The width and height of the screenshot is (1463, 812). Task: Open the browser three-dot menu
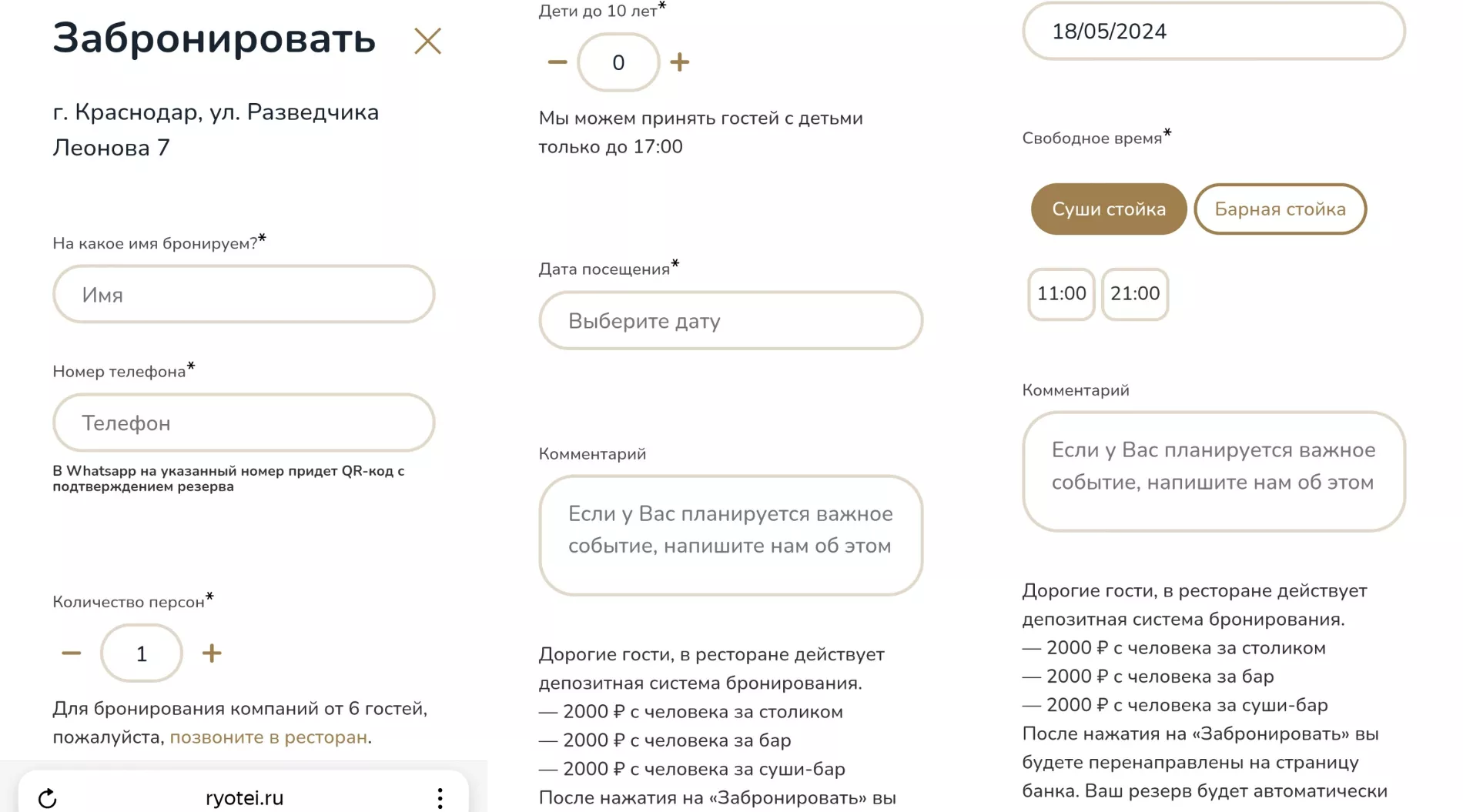440,798
